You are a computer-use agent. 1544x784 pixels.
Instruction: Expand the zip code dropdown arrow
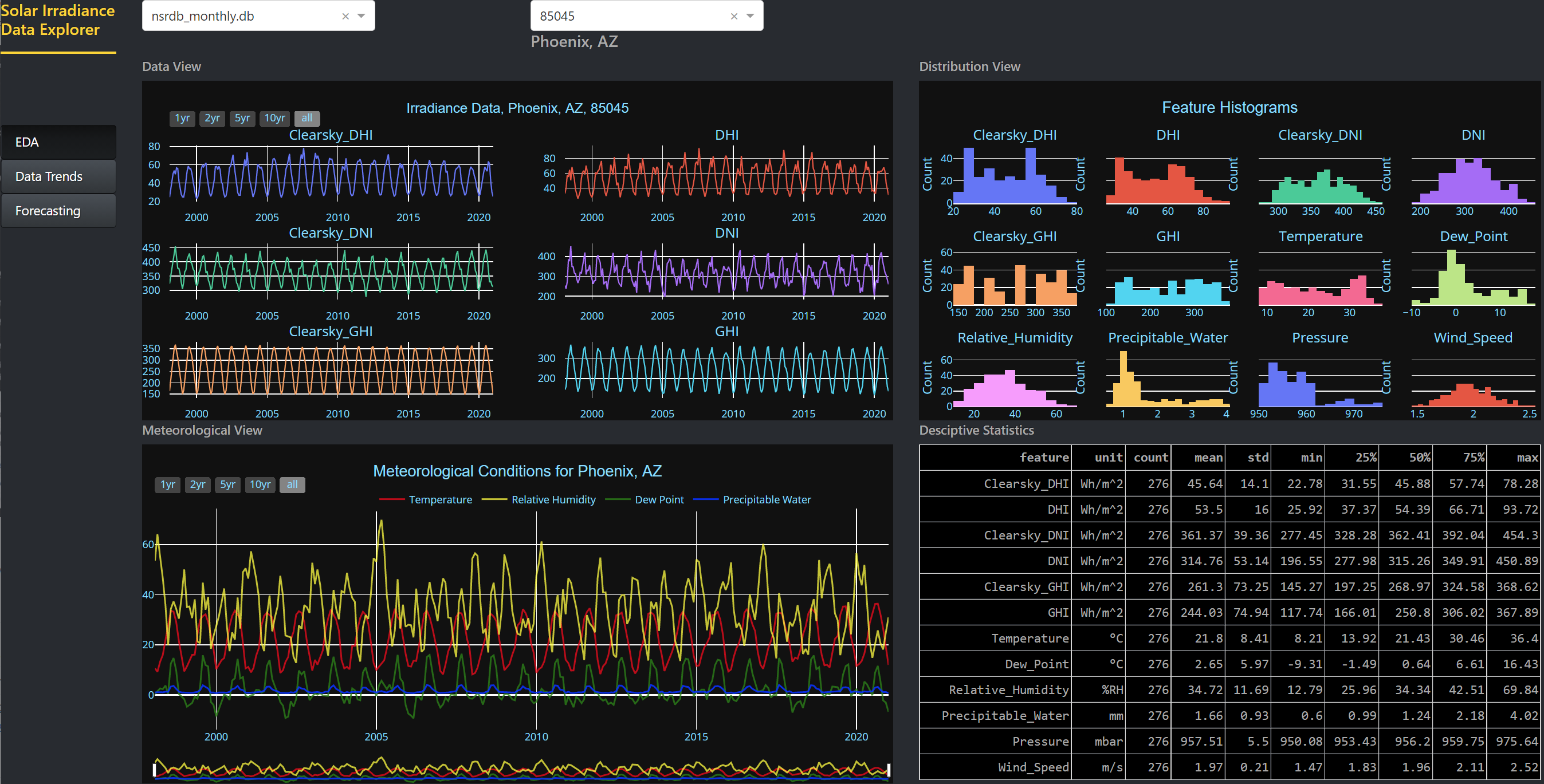750,16
